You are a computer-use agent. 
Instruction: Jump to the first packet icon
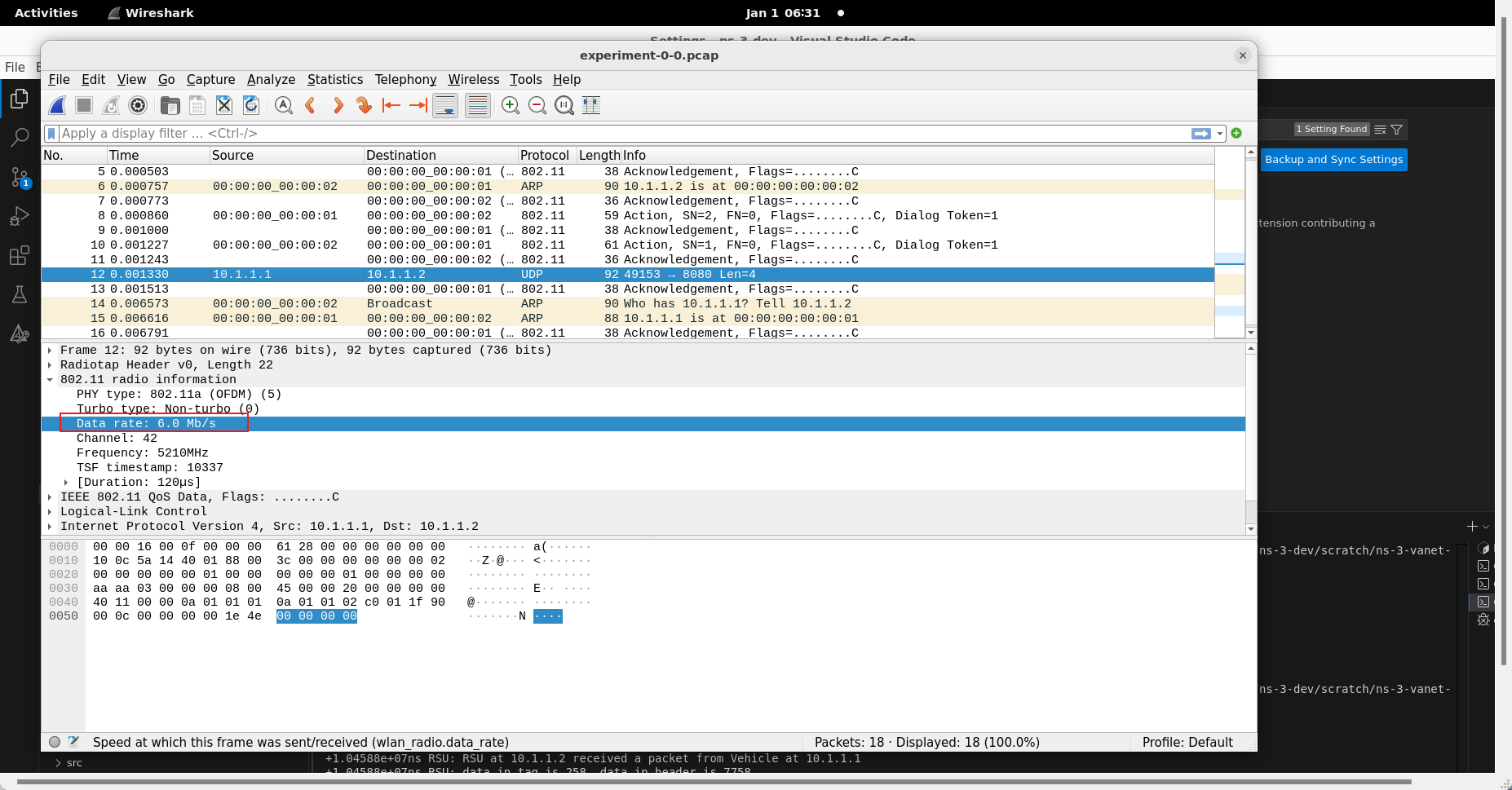tap(391, 105)
